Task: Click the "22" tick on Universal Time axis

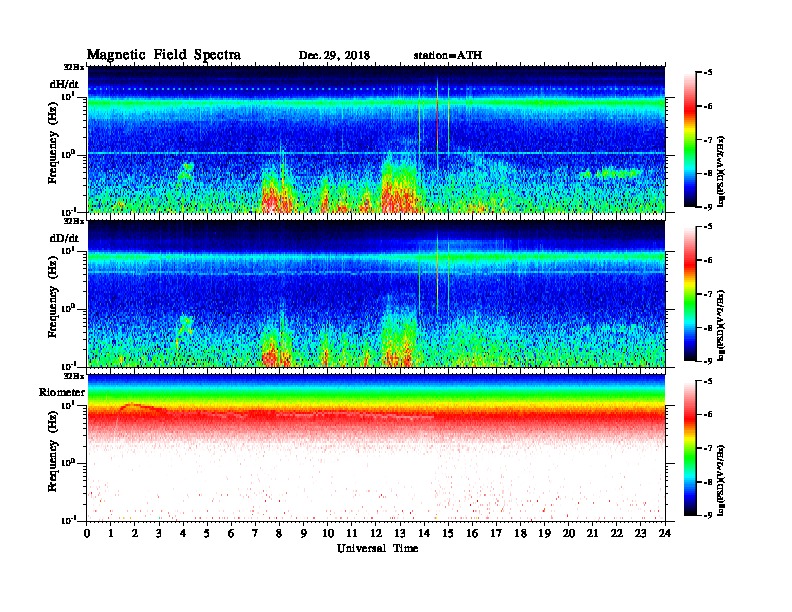Action: (617, 534)
